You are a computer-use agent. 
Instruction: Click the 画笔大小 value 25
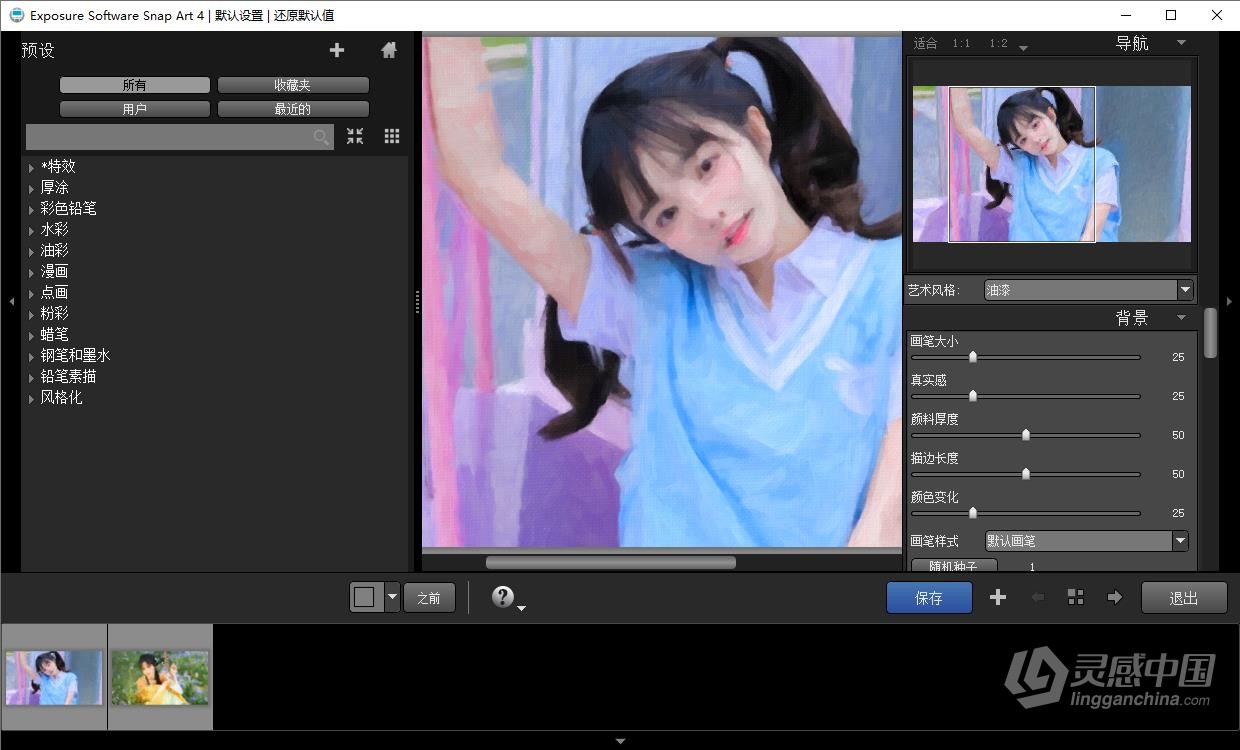(x=1178, y=357)
